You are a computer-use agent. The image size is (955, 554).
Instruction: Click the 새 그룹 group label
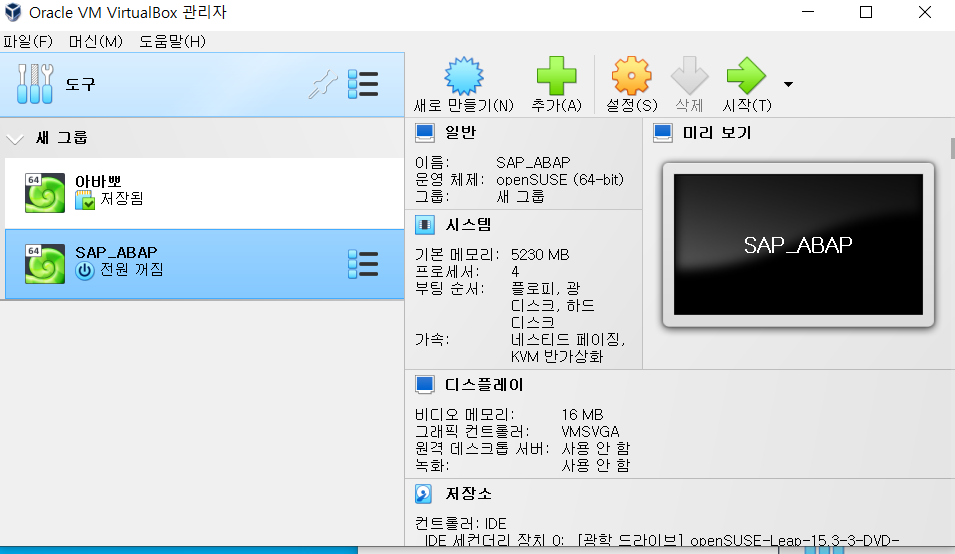[62, 138]
